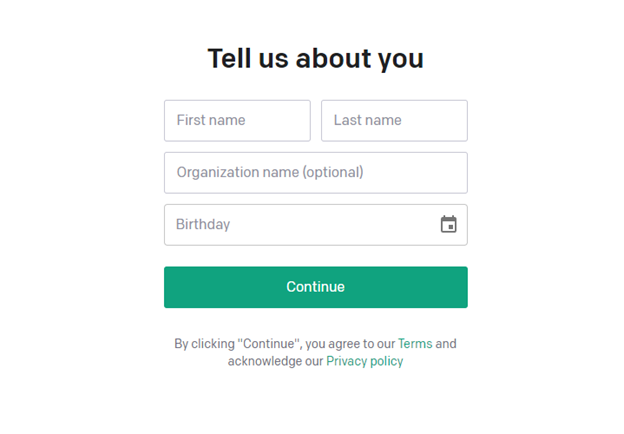Image resolution: width=624 pixels, height=434 pixels.
Task: Select the Organization name (optional) field
Action: click(315, 173)
